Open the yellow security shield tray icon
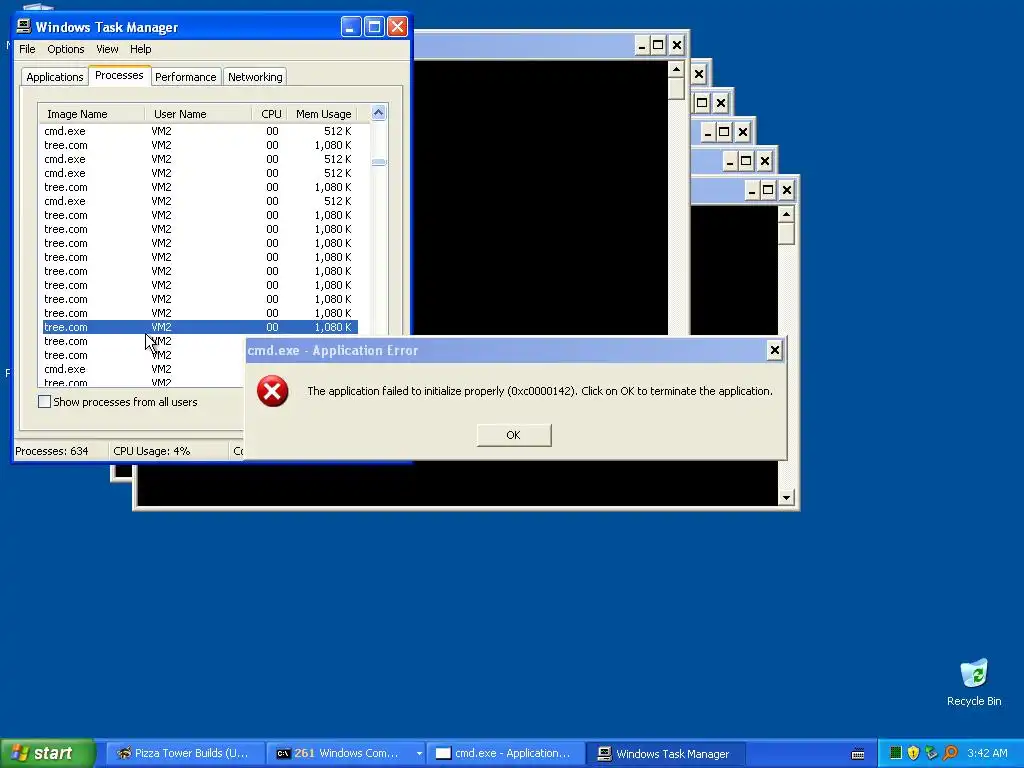 (913, 753)
